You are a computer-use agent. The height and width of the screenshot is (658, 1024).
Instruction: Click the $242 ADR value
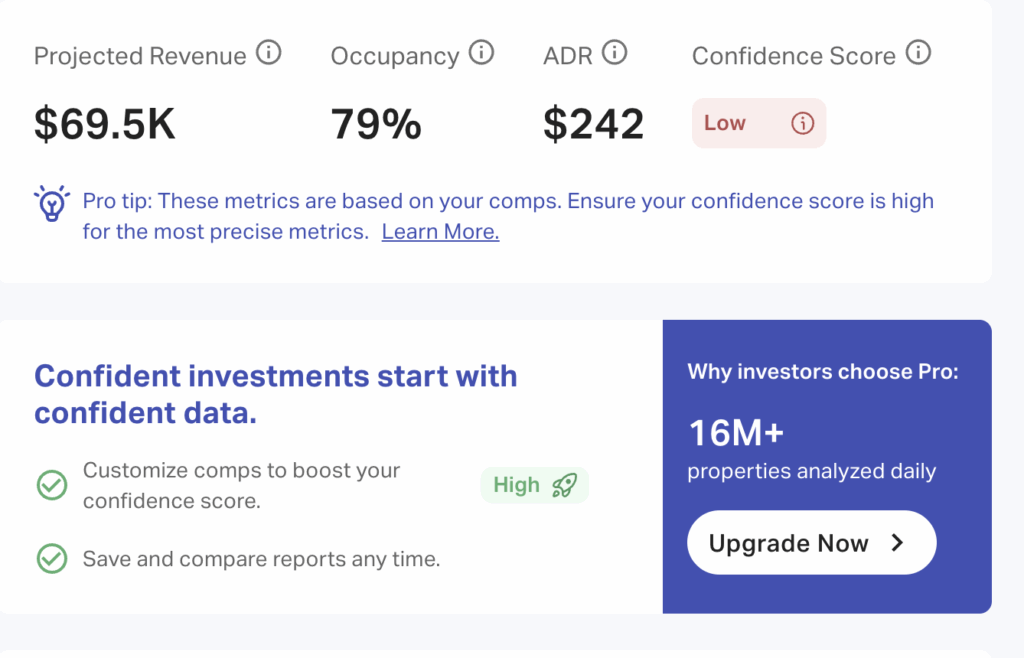(594, 122)
